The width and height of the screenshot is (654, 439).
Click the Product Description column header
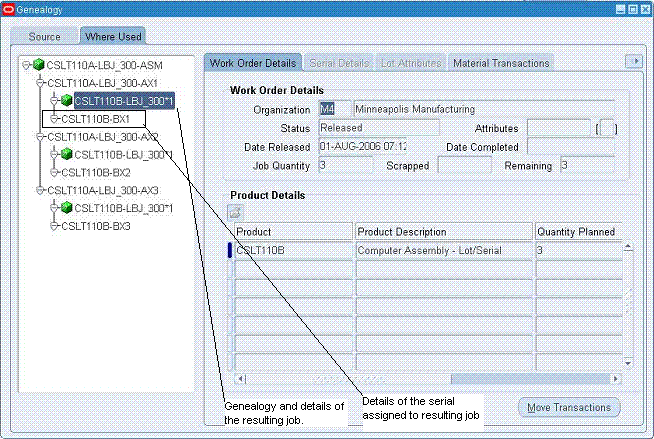click(444, 231)
